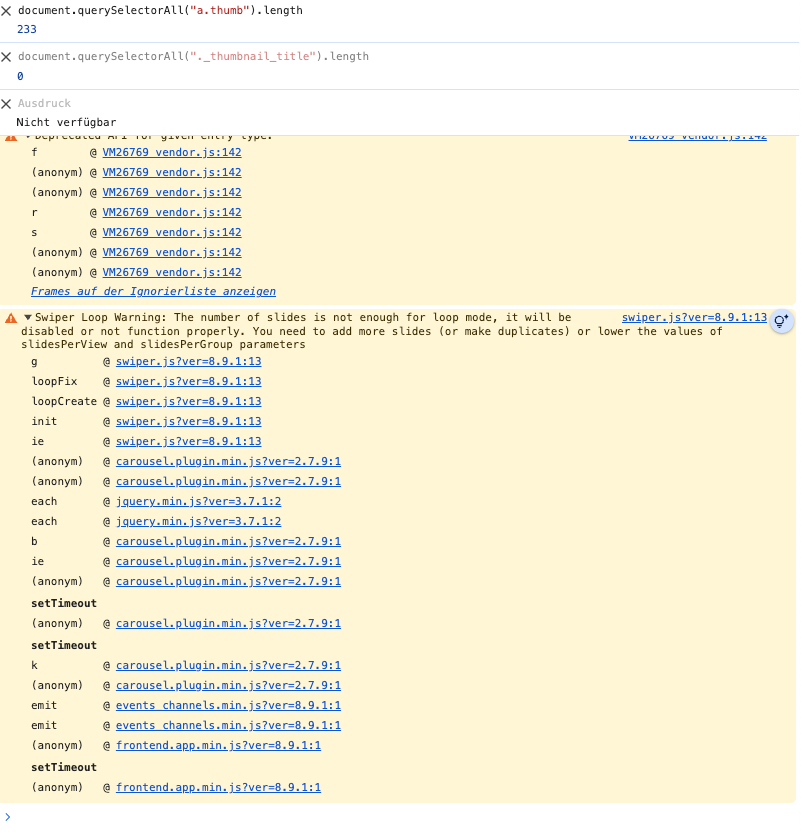
Task: Collapse the Deprecated API warning entry
Action: pyautogui.click(x=28, y=136)
